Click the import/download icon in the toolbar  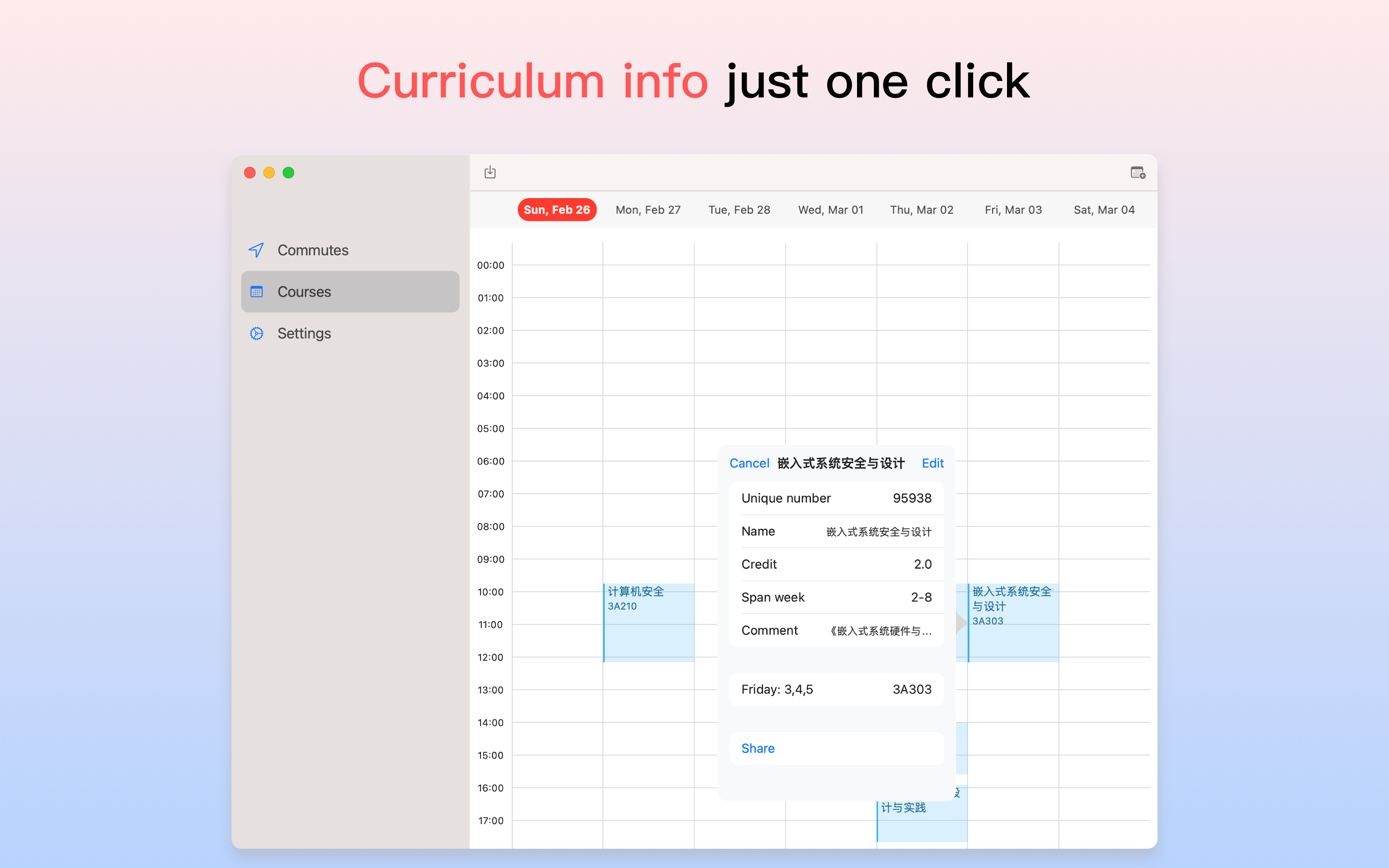point(490,172)
